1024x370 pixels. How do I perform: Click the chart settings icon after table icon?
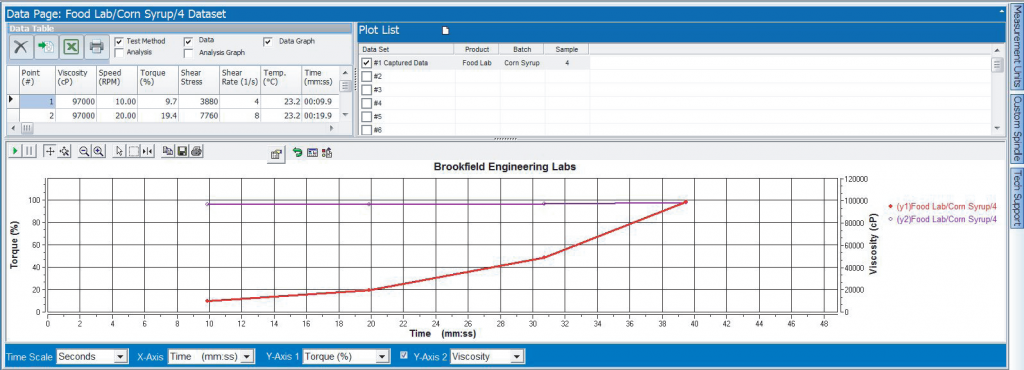(327, 152)
